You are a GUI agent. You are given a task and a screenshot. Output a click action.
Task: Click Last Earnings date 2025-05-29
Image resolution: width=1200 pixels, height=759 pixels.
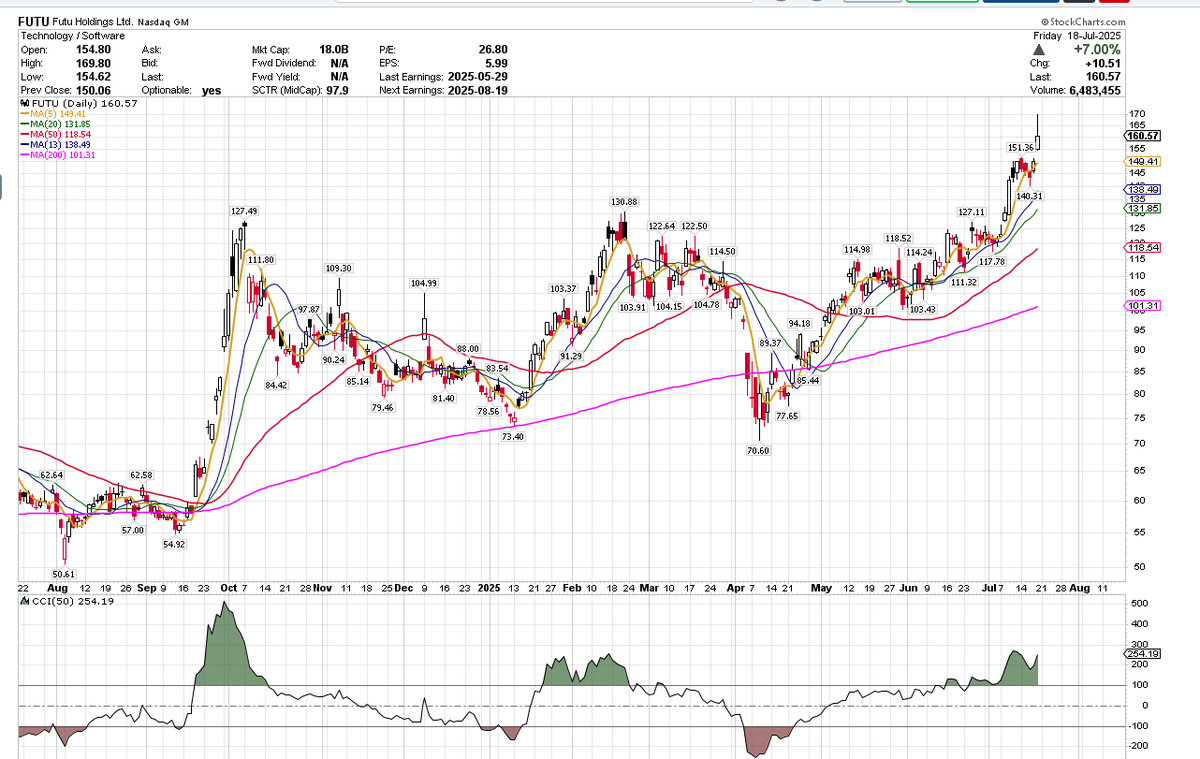(x=479, y=75)
